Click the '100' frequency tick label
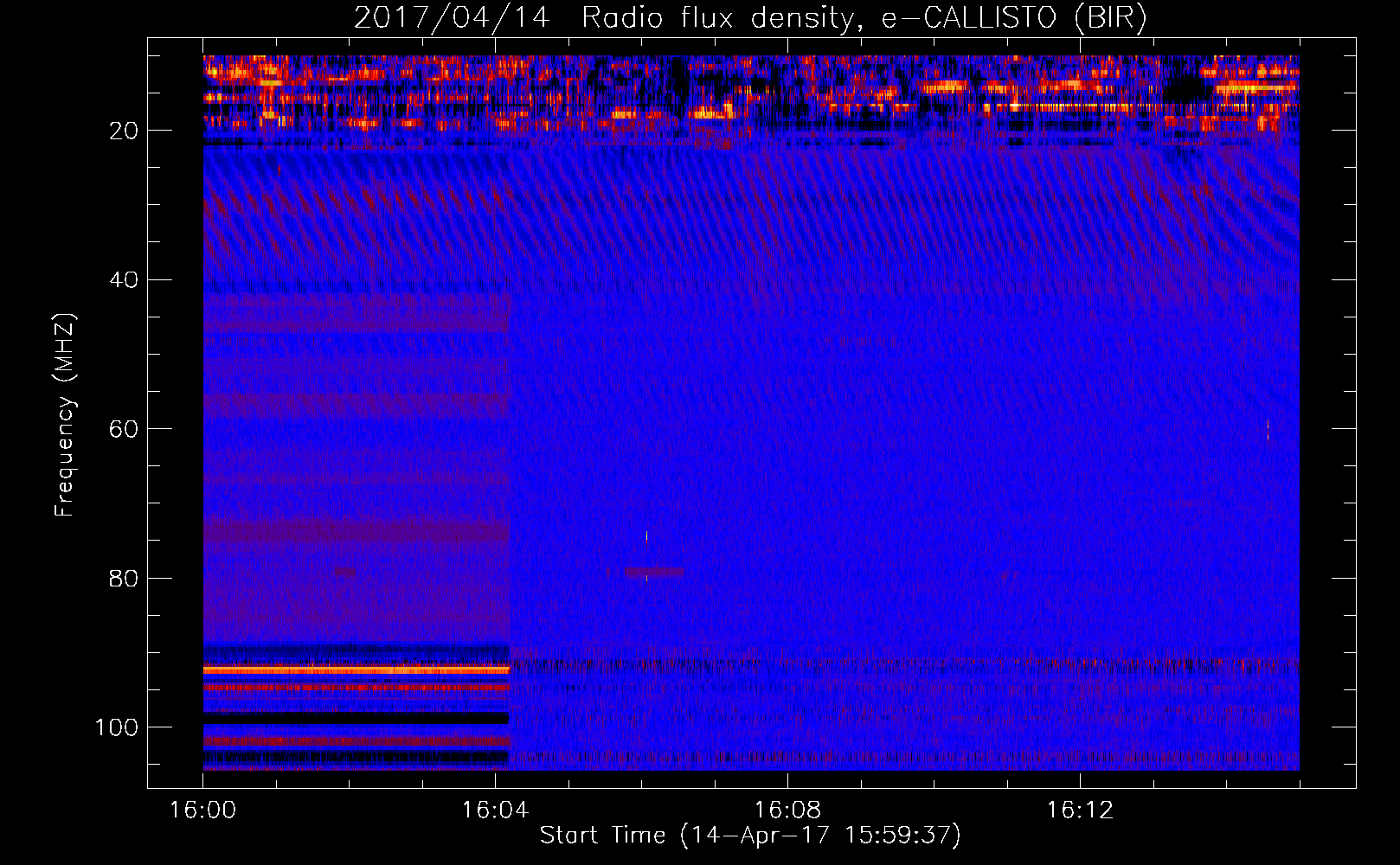 pos(117,727)
